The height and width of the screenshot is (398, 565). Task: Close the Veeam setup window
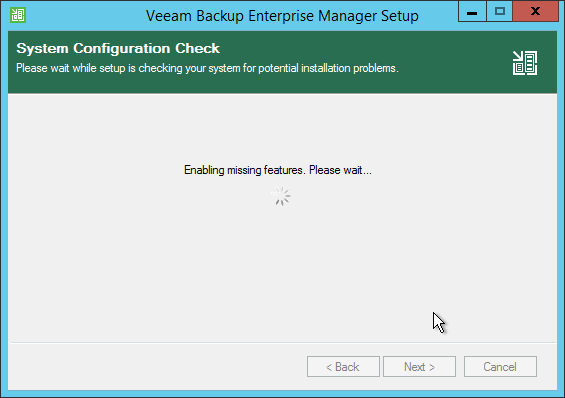pyautogui.click(x=535, y=12)
